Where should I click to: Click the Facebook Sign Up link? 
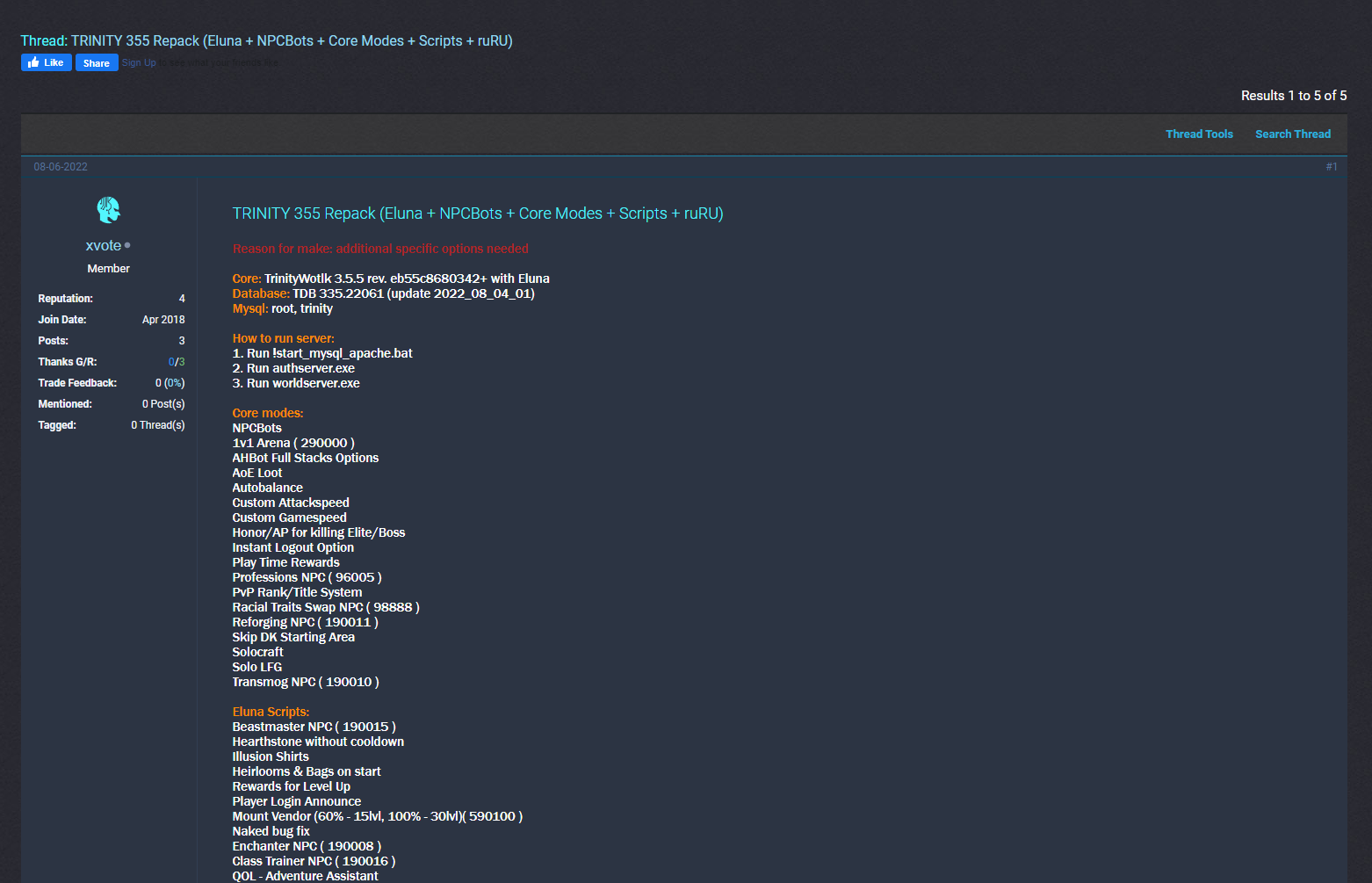coord(139,62)
